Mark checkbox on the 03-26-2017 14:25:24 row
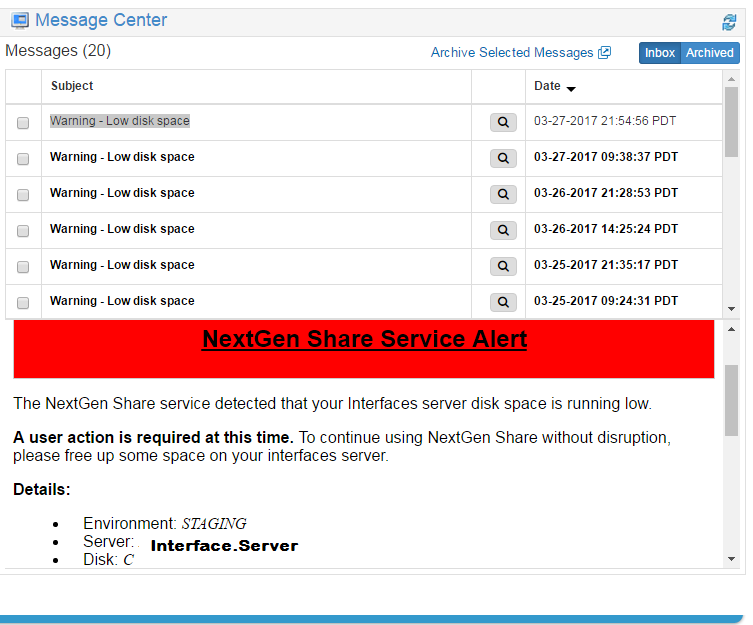The width and height of the screenshot is (753, 625). 23,231
